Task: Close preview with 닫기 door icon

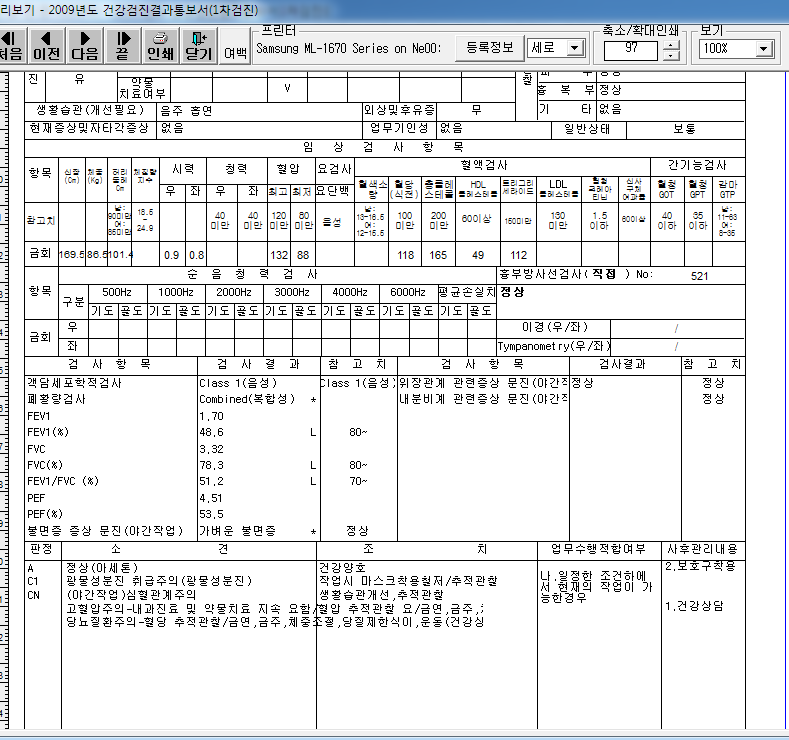Action: tap(199, 46)
